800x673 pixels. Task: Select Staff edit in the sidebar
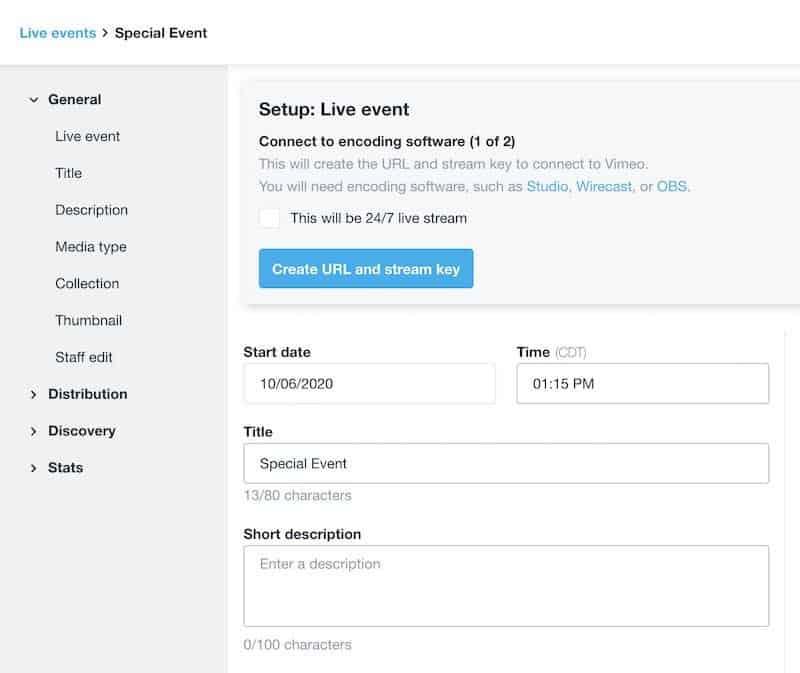tap(83, 357)
